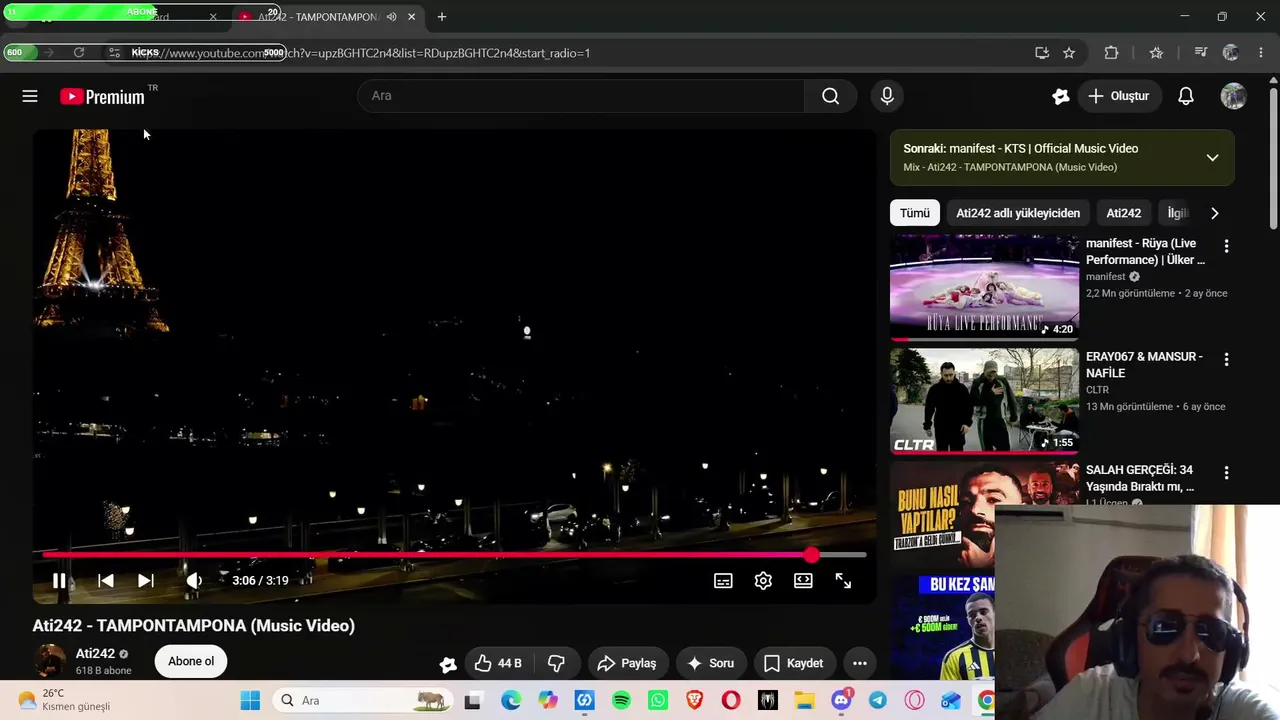This screenshot has height=720, width=1280.
Task: Mute the video volume
Action: tap(194, 580)
